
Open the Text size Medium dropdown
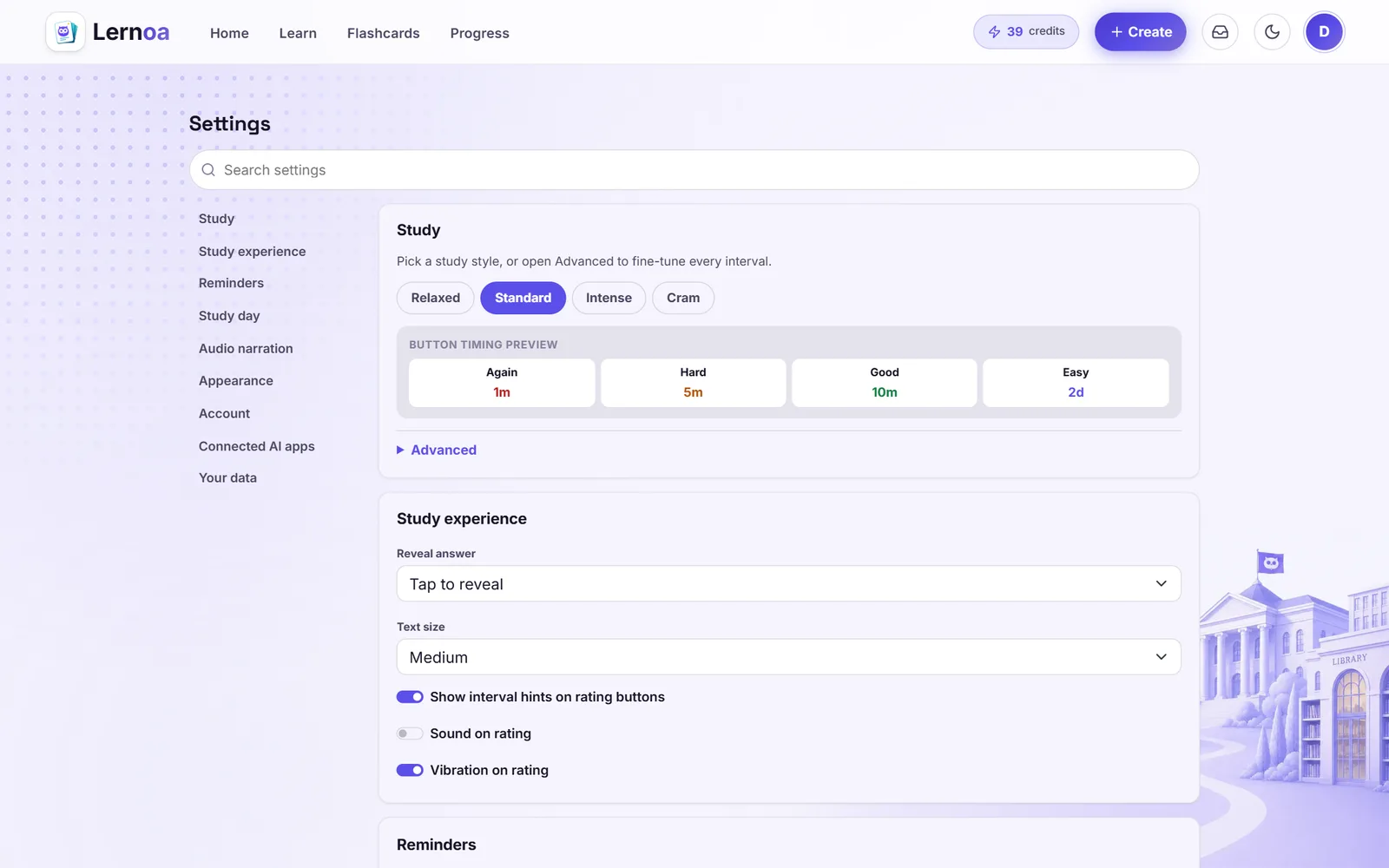click(788, 657)
